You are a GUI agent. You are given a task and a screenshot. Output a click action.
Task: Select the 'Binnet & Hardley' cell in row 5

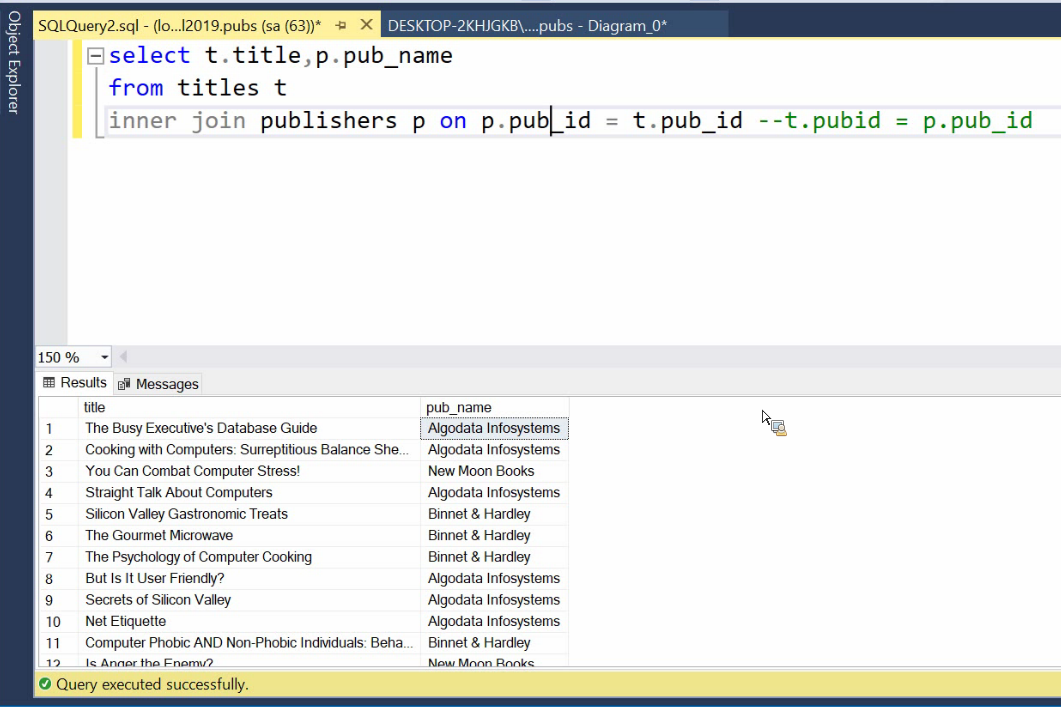494,514
